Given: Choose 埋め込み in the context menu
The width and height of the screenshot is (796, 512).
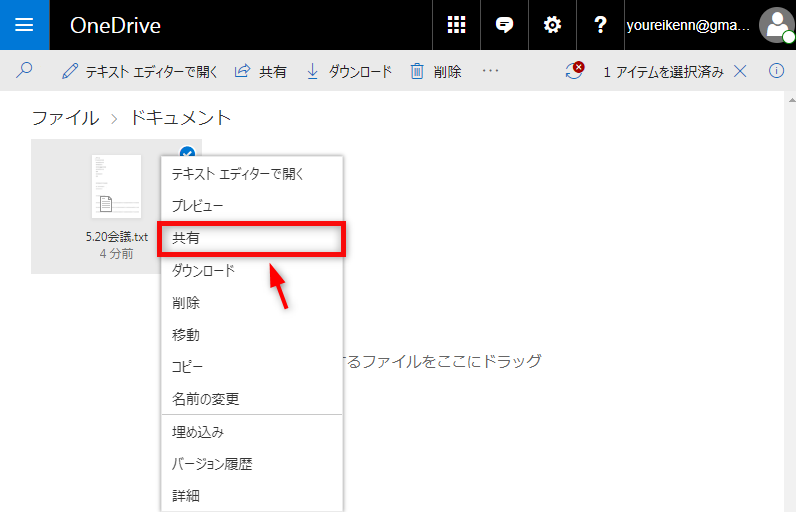Looking at the screenshot, I should pyautogui.click(x=252, y=432).
